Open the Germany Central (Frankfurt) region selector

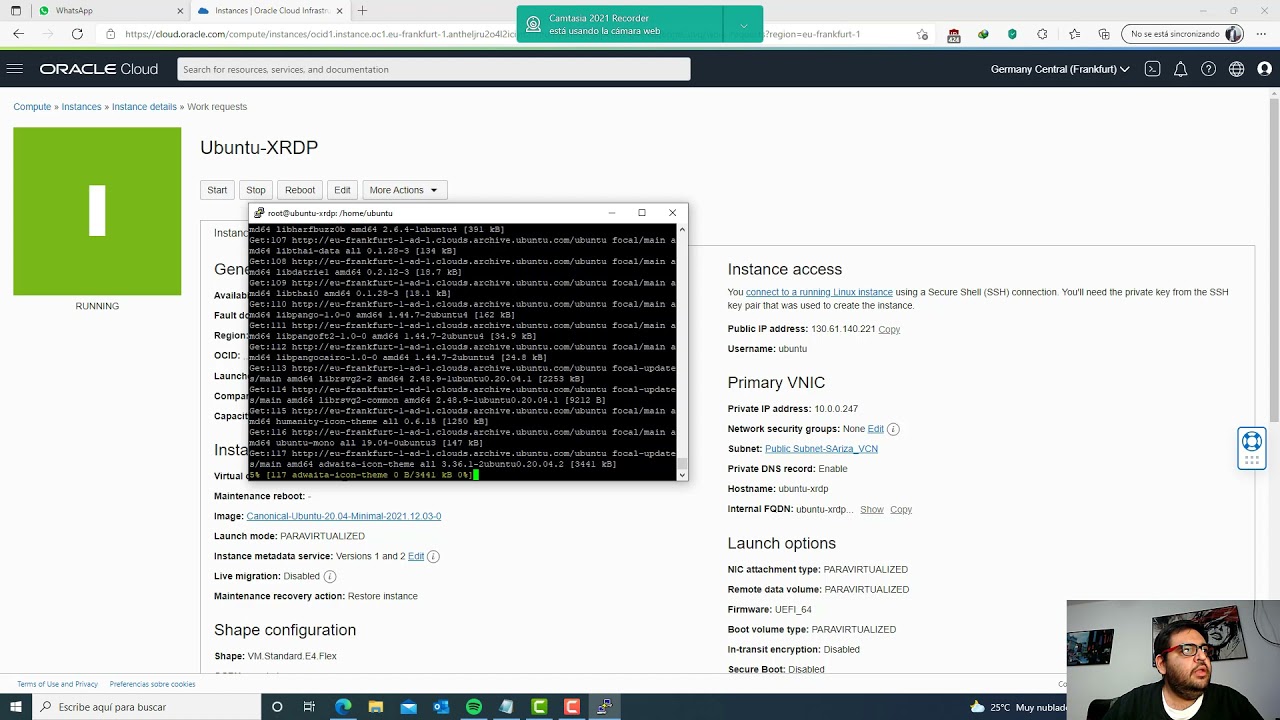[1060, 69]
